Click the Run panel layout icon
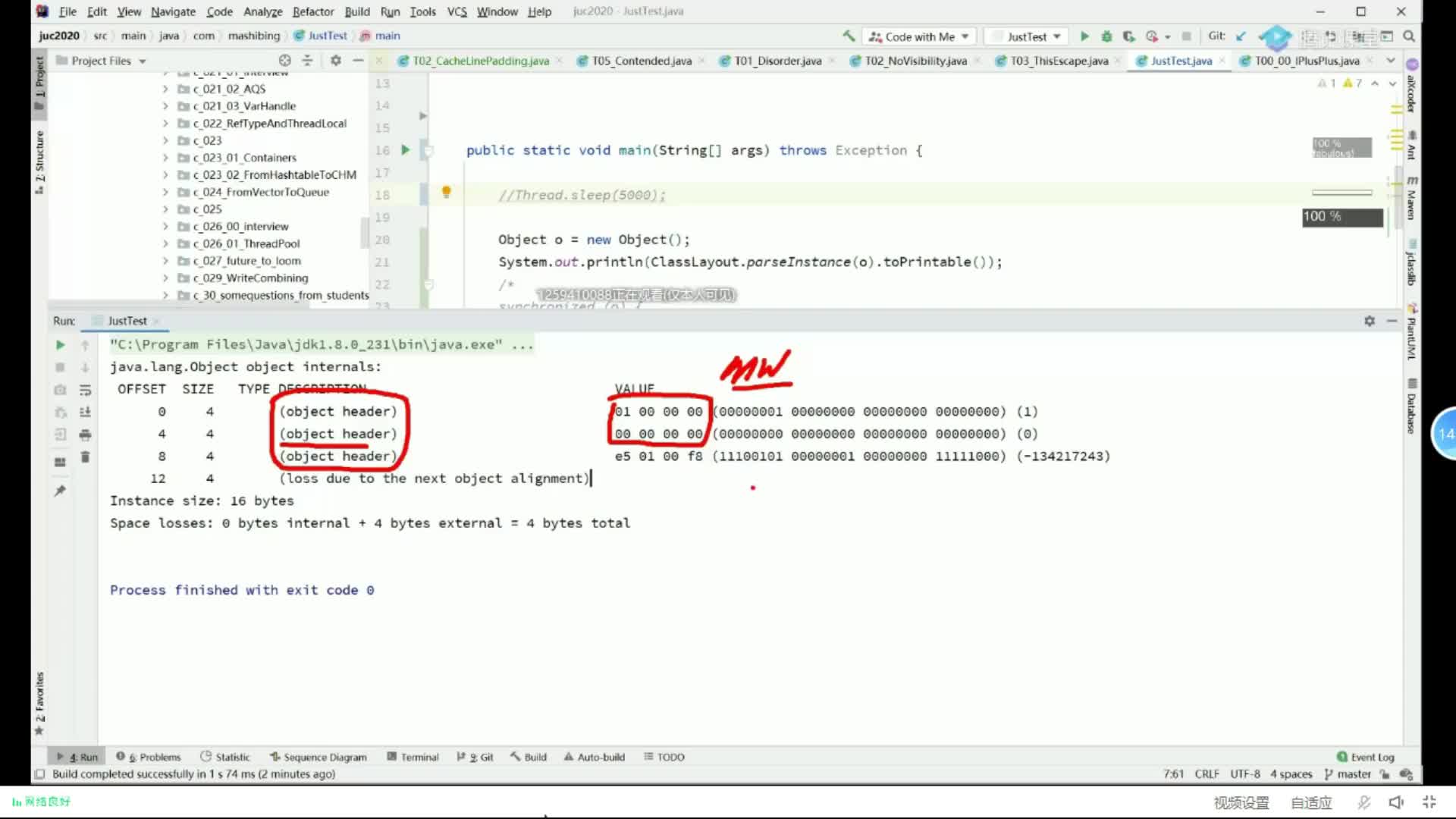 pos(60,462)
